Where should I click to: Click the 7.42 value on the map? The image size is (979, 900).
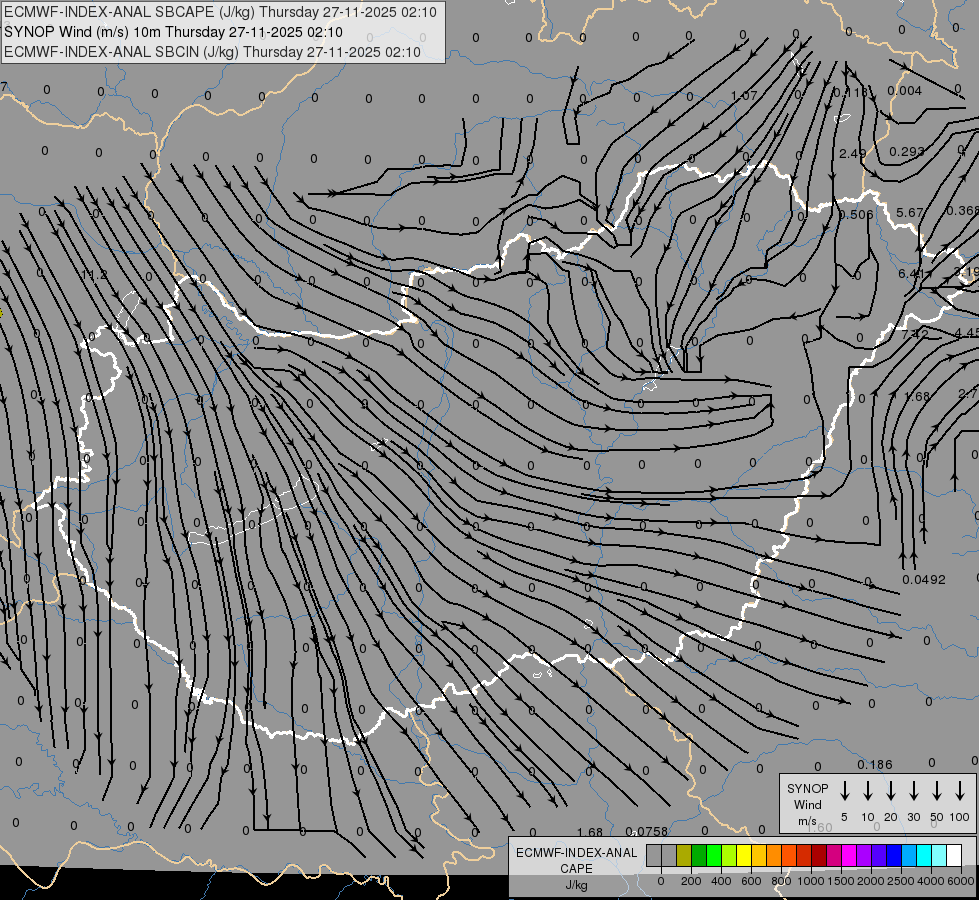click(915, 334)
